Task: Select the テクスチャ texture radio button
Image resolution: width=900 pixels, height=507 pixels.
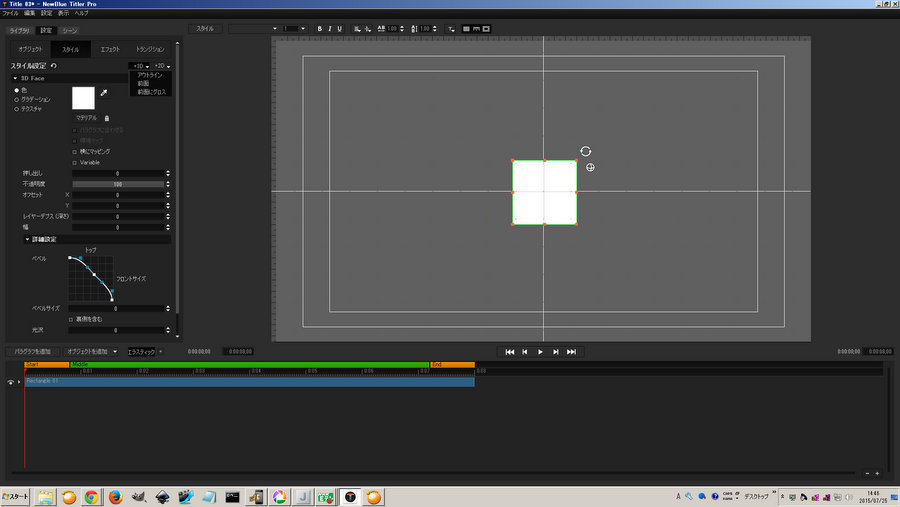Action: [17, 109]
